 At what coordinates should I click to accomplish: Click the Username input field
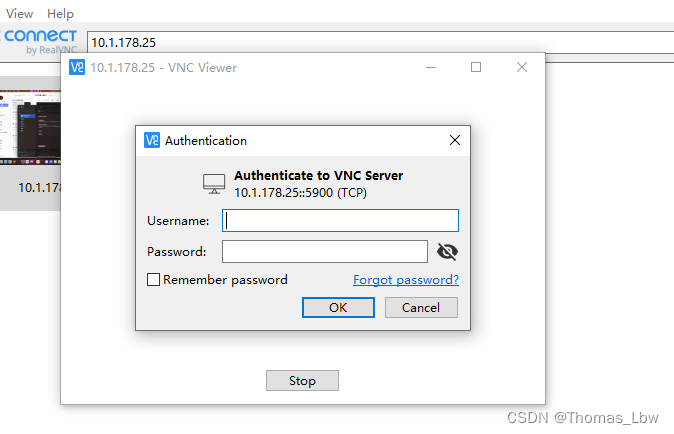[340, 220]
